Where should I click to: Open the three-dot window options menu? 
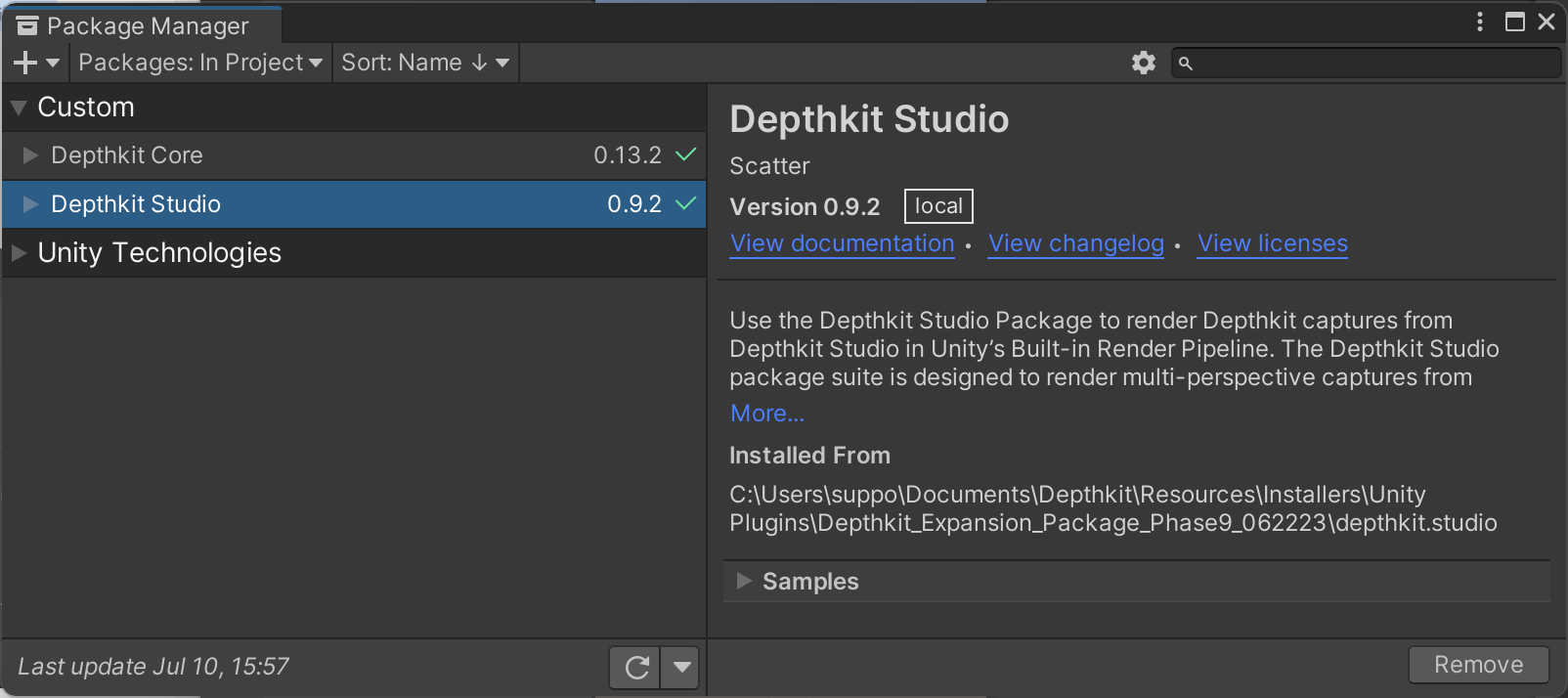(x=1480, y=22)
